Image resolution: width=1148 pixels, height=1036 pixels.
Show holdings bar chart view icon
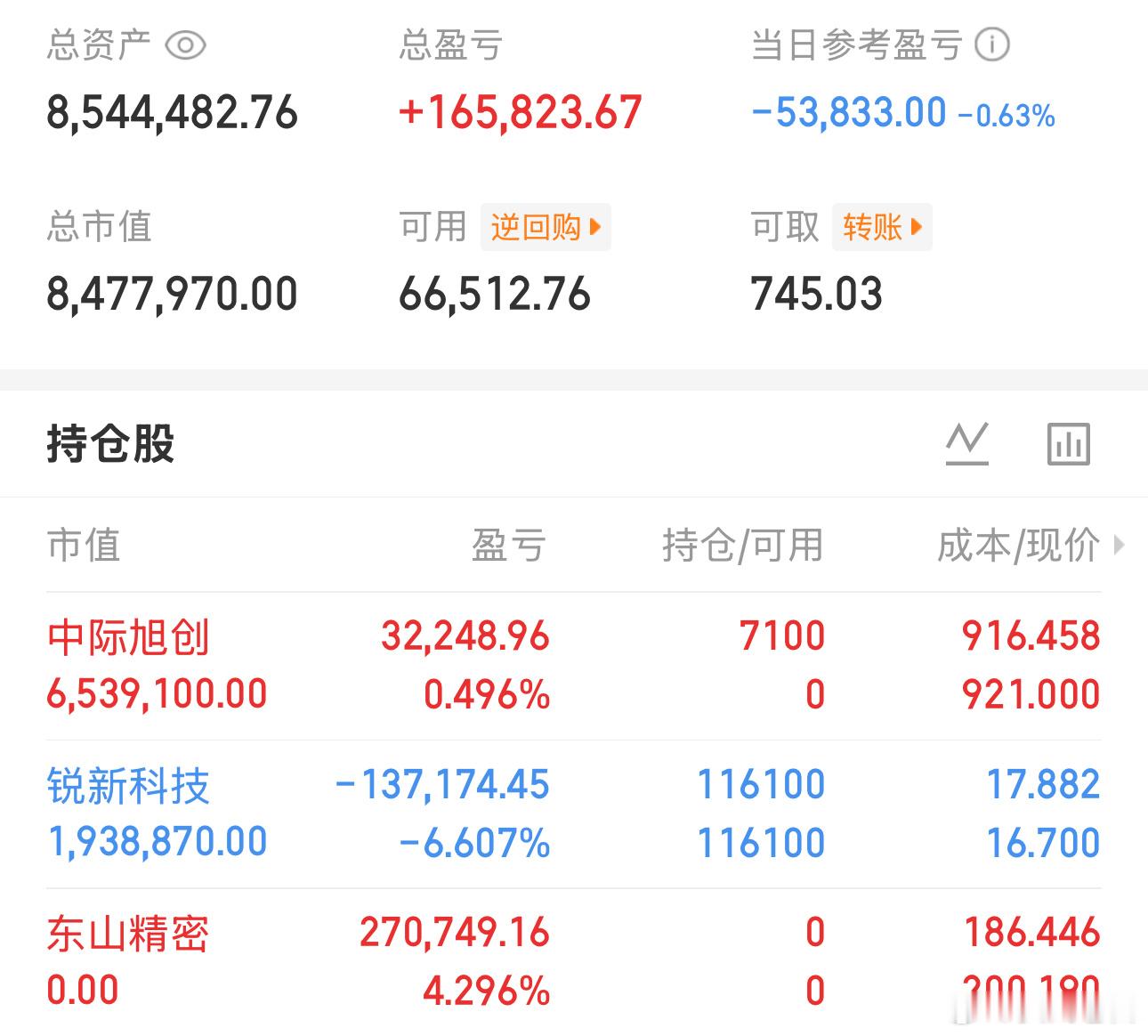(1069, 443)
